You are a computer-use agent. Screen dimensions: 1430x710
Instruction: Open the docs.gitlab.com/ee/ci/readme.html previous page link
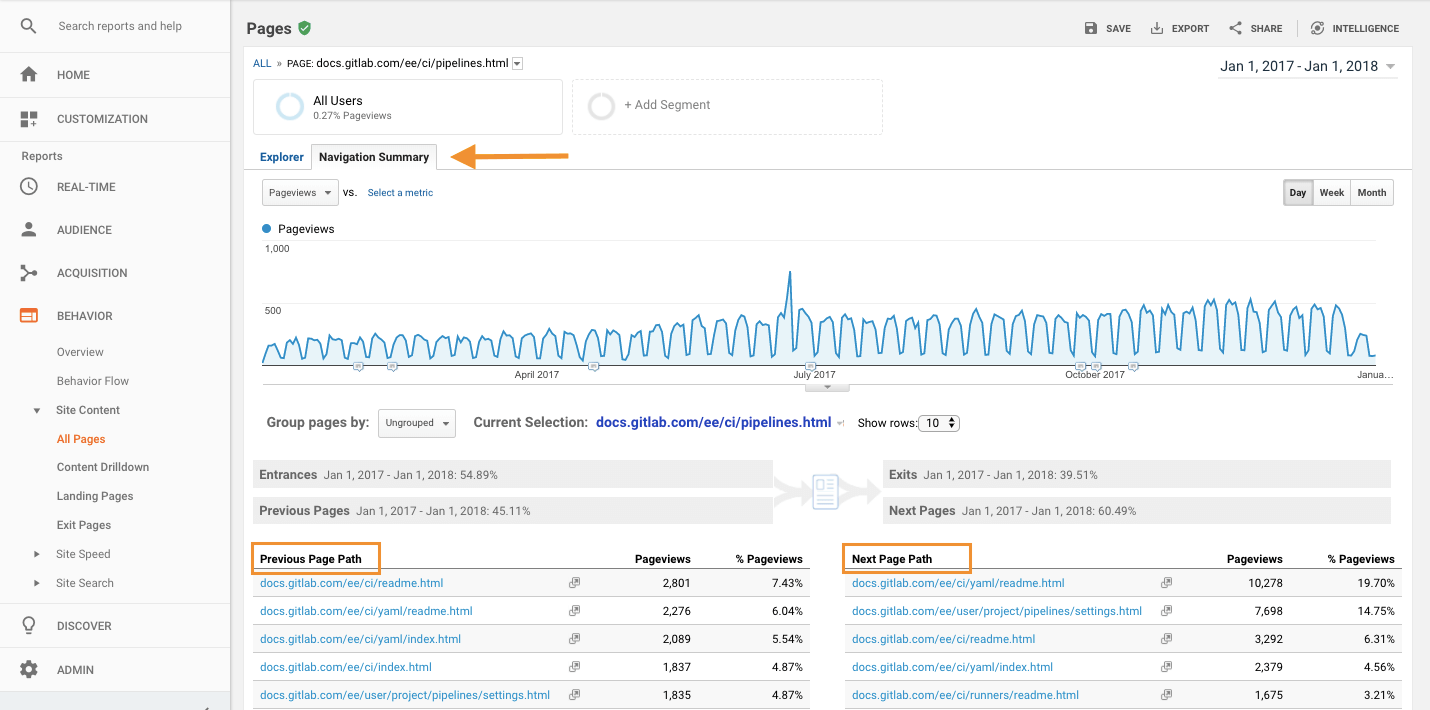pyautogui.click(x=350, y=582)
